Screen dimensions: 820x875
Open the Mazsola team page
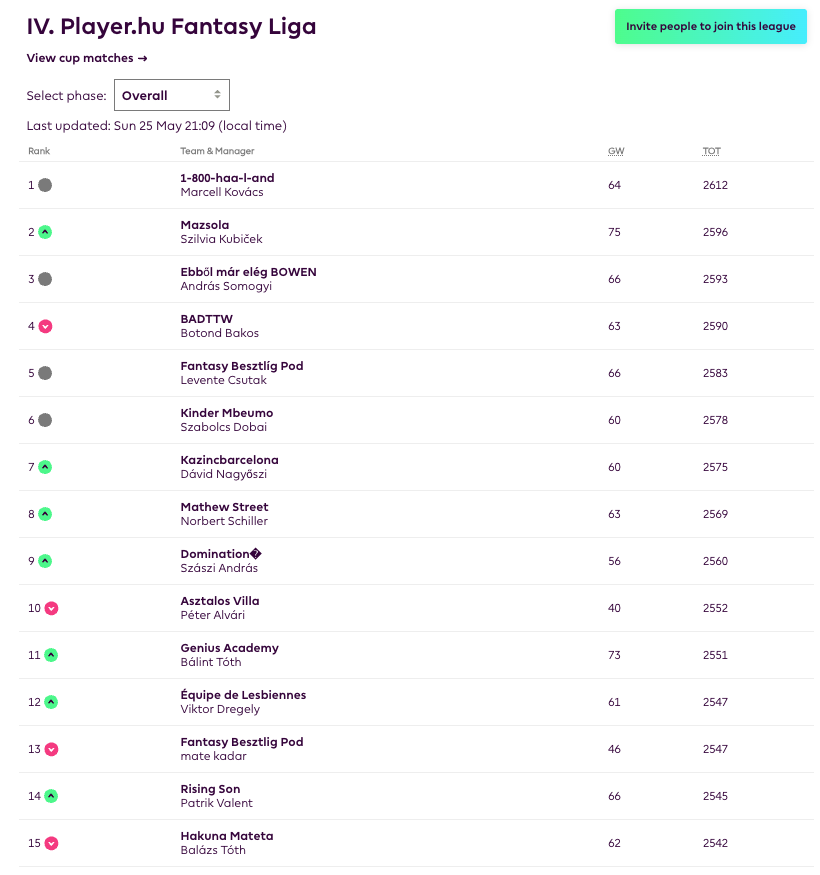tap(205, 225)
